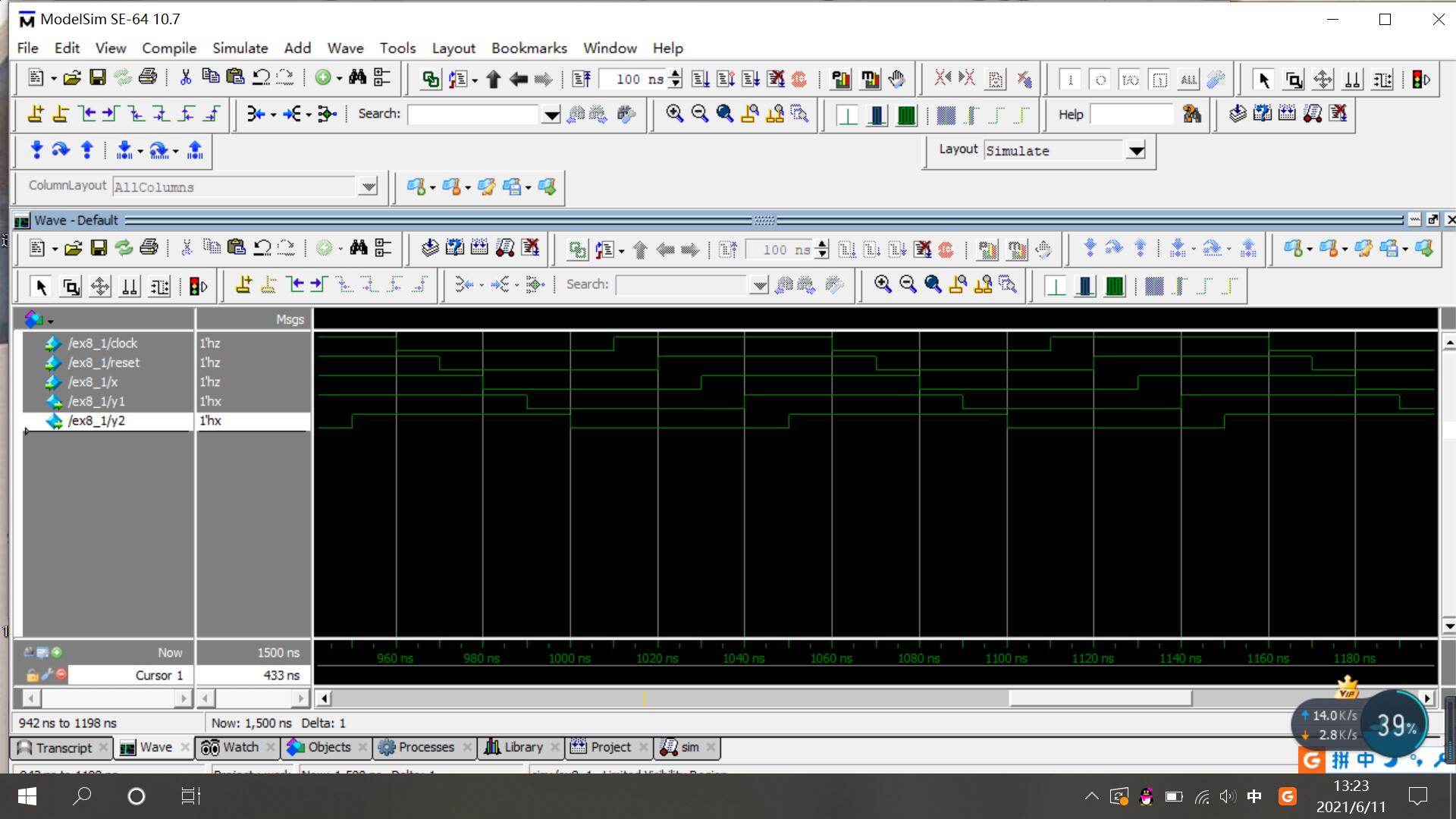Open the Simulate menu
Image resolution: width=1456 pixels, height=819 pixels.
(x=240, y=48)
